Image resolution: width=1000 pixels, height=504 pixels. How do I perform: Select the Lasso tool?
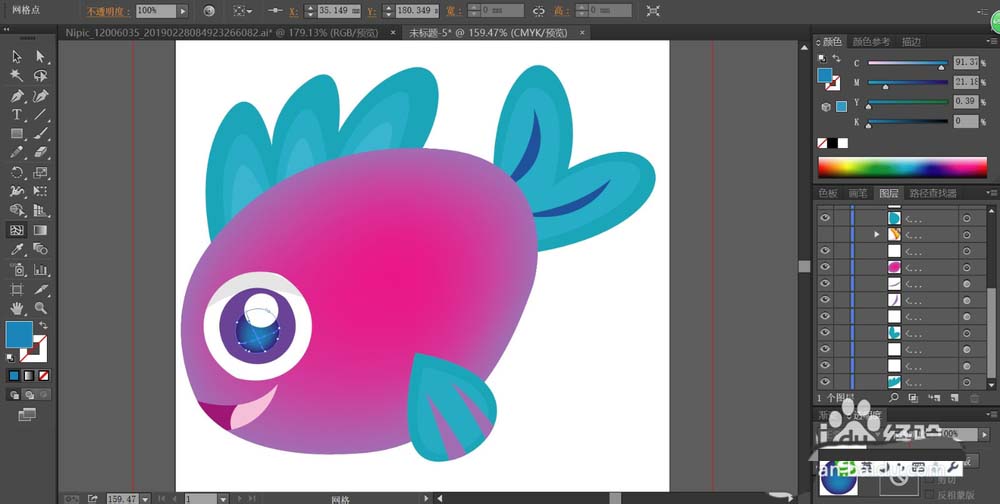pos(41,76)
